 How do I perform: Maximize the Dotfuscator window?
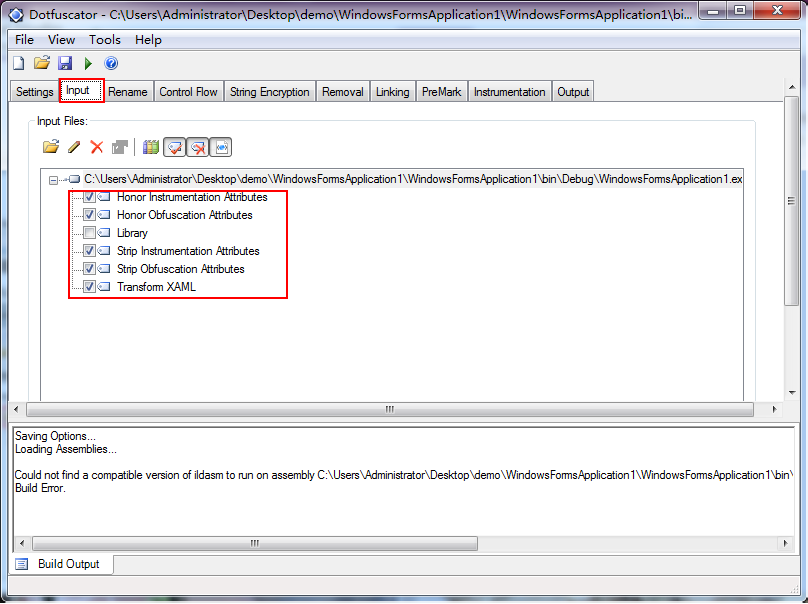pyautogui.click(x=740, y=10)
